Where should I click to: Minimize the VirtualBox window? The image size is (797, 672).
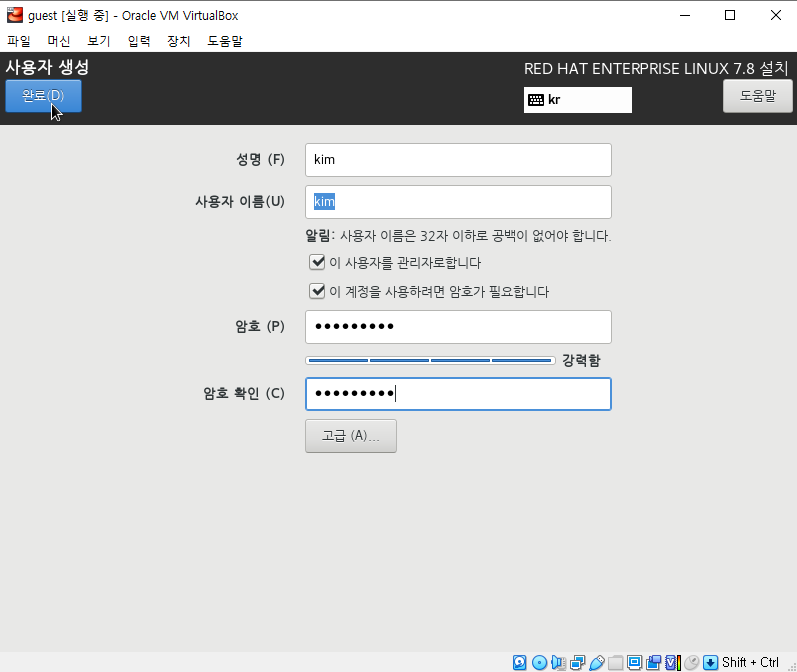685,15
